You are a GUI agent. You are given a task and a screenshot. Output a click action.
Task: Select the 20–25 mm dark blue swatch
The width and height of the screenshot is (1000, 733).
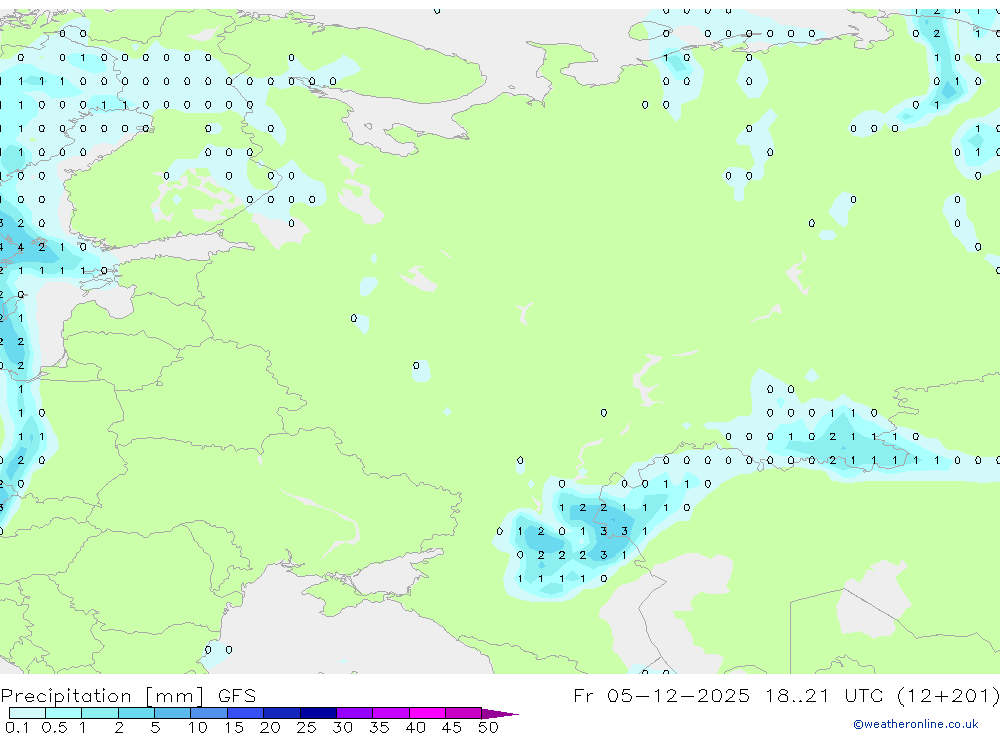click(282, 713)
